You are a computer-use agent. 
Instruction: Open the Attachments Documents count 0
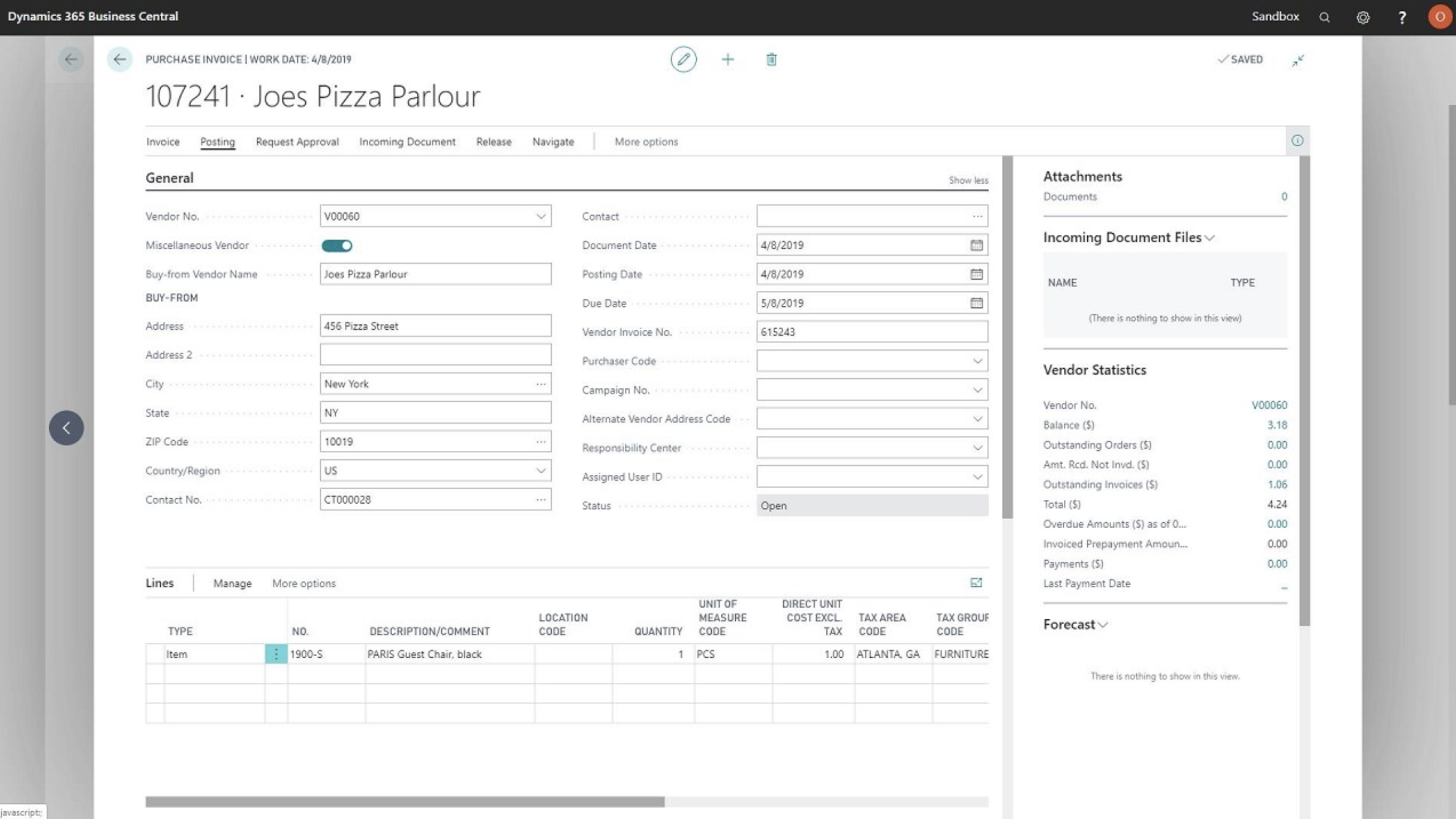(1284, 197)
